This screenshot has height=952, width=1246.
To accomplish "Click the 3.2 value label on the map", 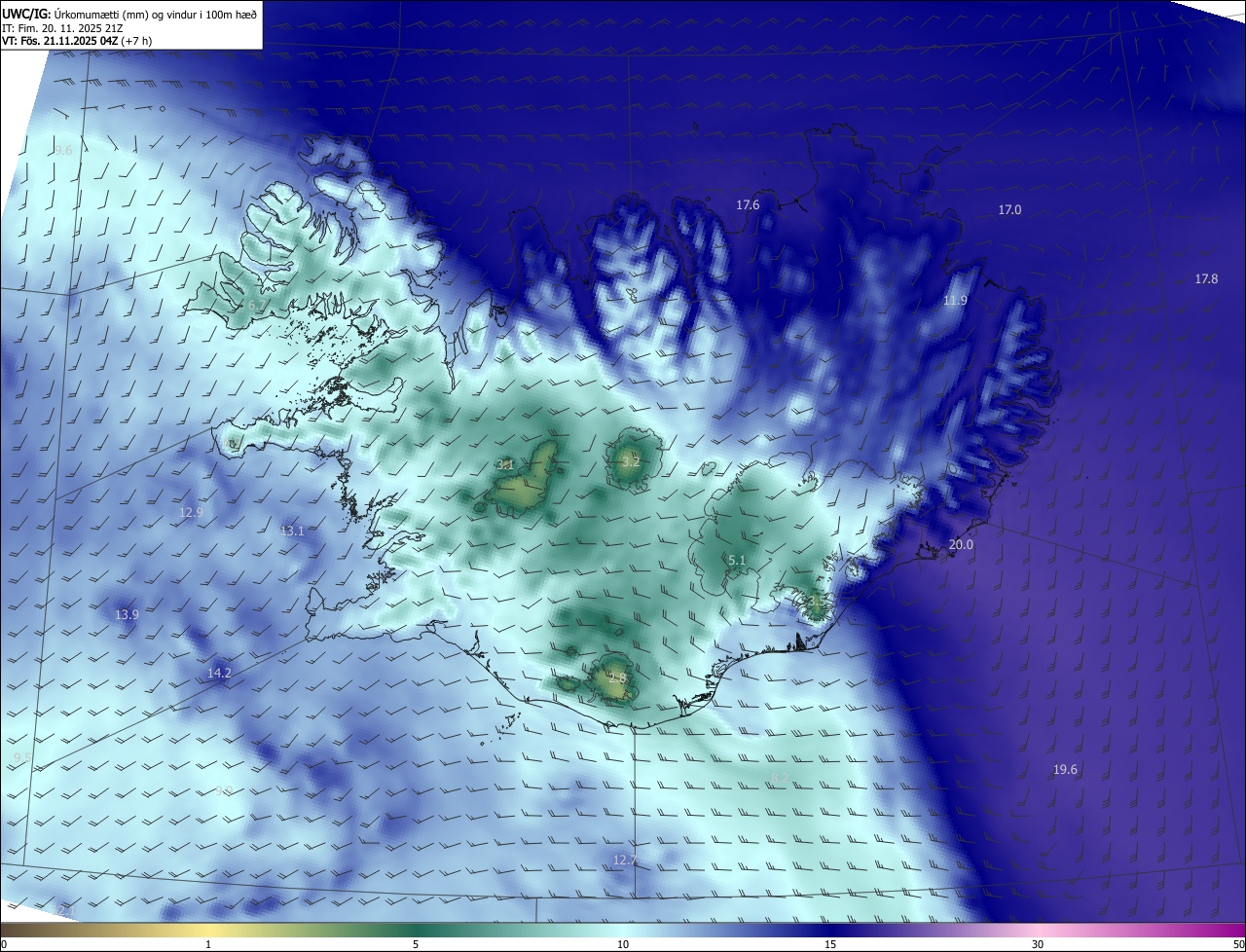I will [631, 461].
